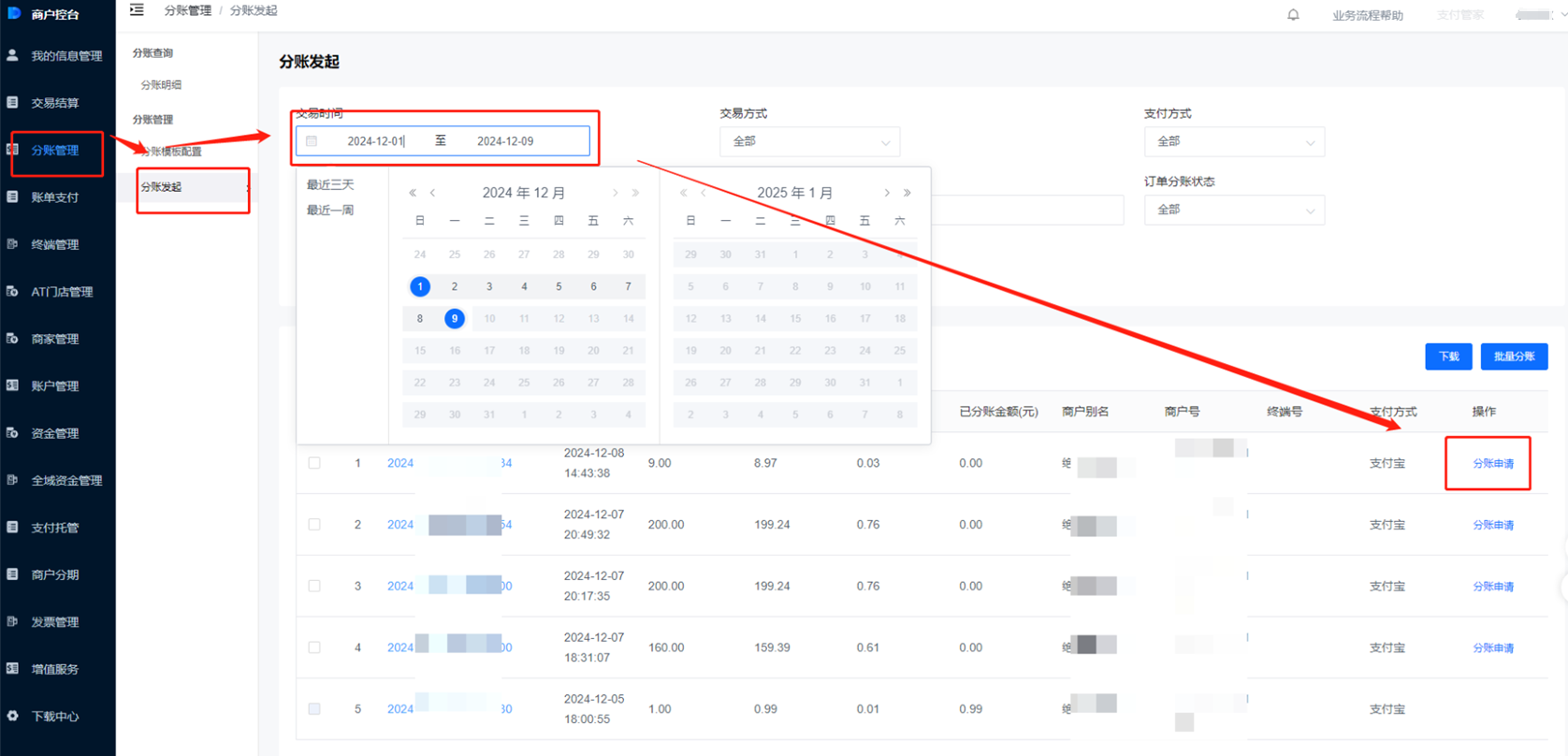This screenshot has width=1568, height=756.
Task: Select the checkbox for row 3
Action: [x=314, y=586]
